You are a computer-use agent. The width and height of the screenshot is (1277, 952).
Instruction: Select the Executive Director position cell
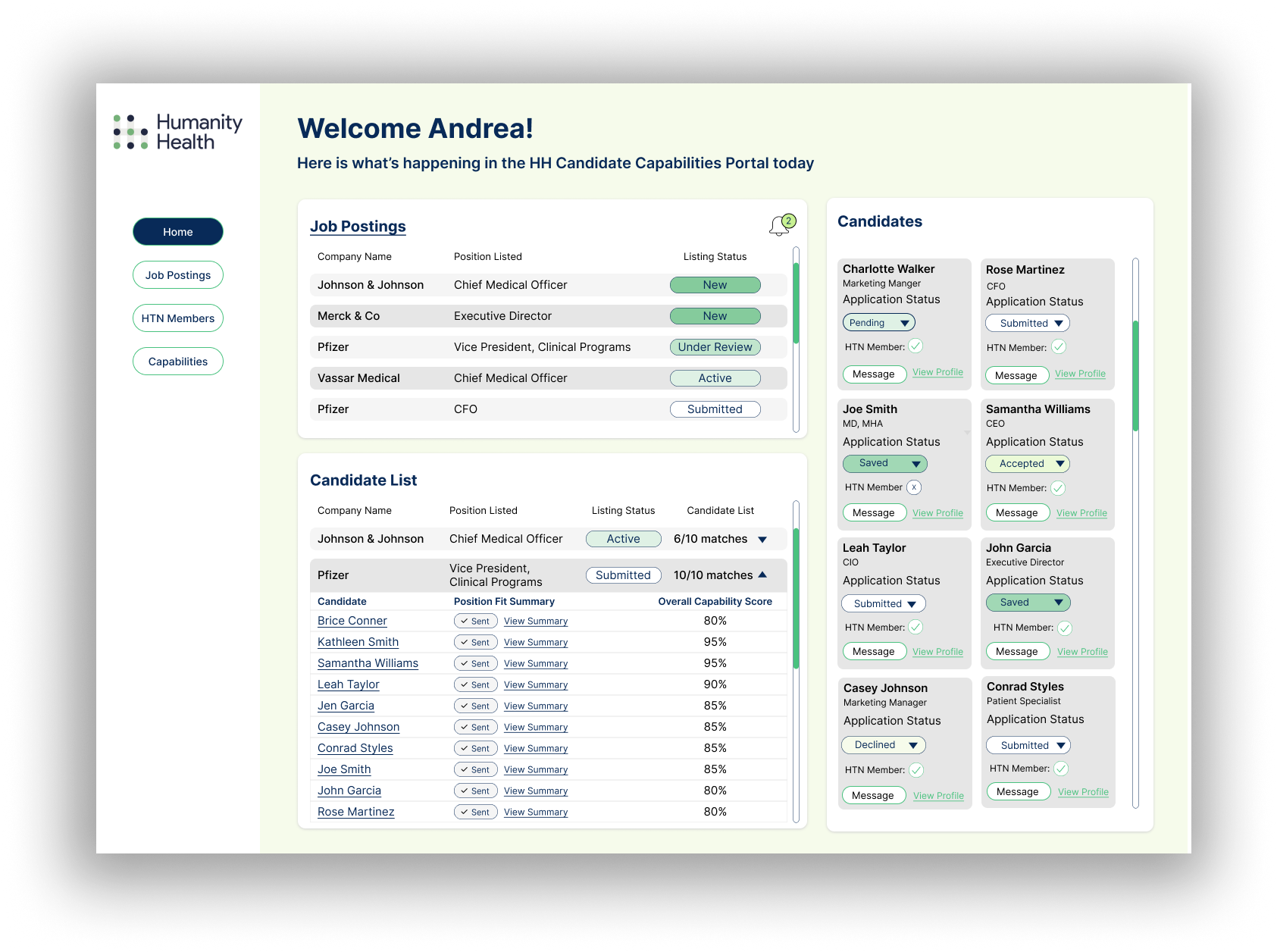(502, 316)
